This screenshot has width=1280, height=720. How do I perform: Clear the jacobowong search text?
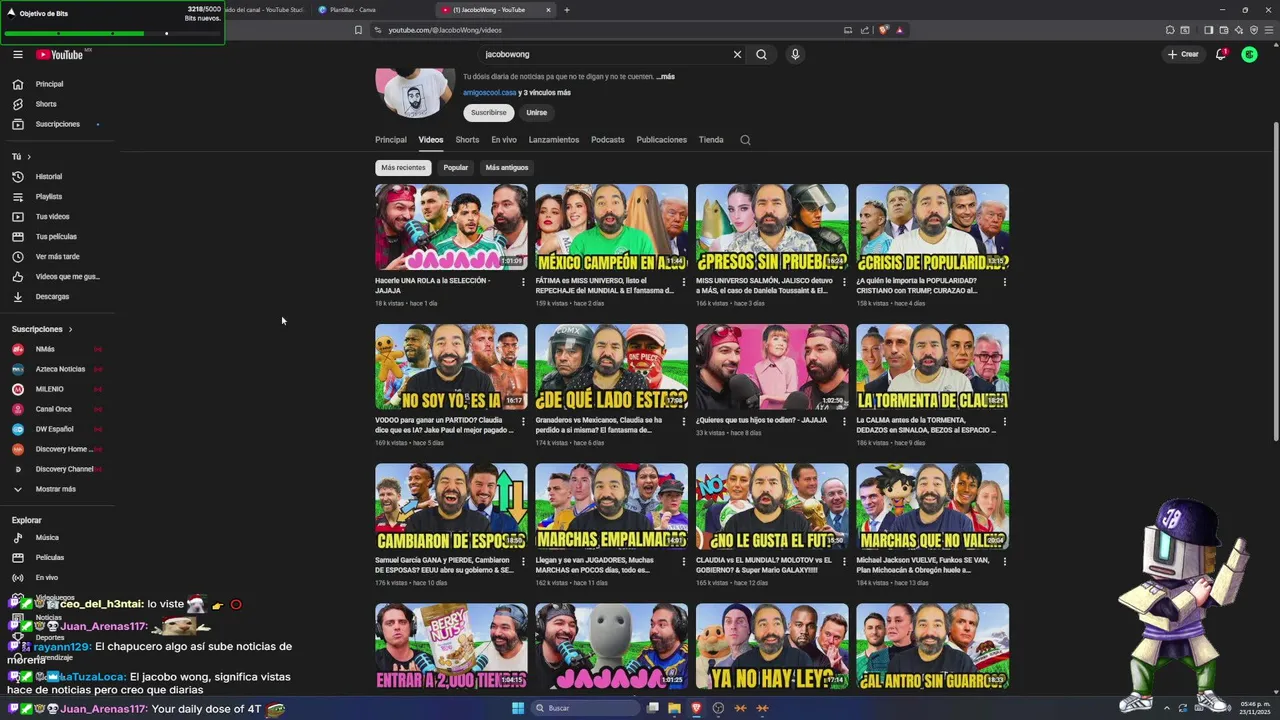click(737, 54)
